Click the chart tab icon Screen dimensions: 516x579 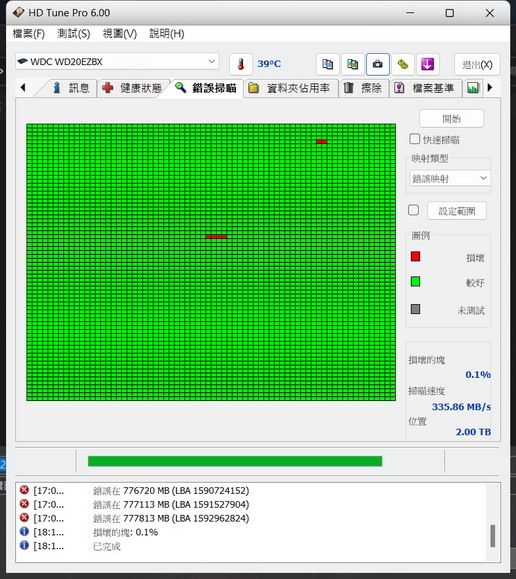point(473,88)
